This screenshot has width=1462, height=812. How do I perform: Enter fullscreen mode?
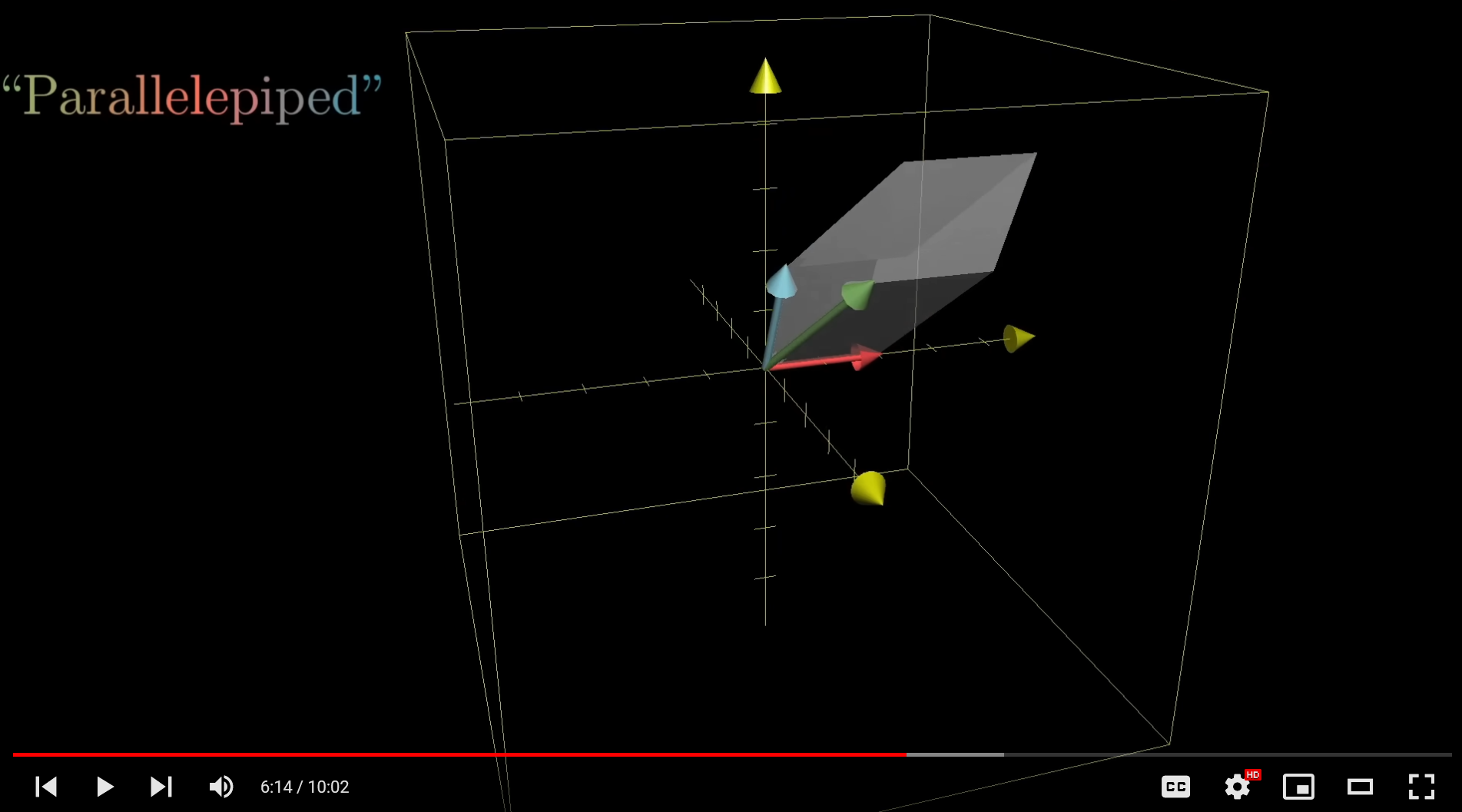[1421, 787]
